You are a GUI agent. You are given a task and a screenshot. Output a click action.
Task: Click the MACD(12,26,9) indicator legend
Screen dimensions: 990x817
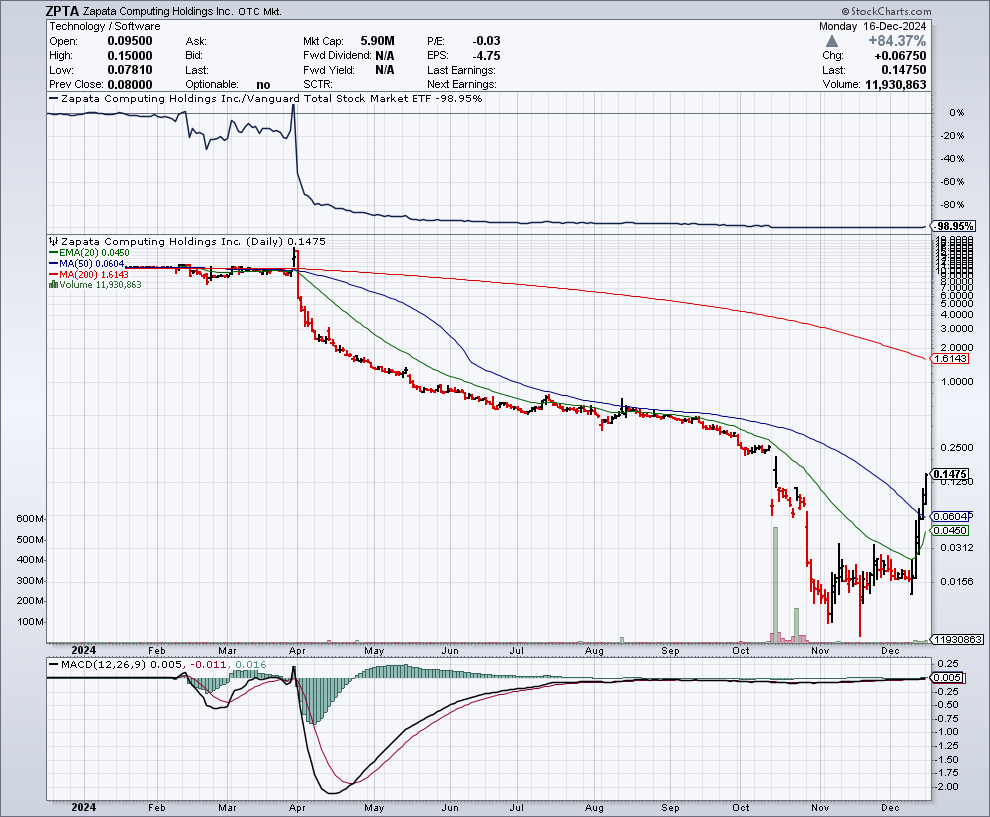tap(157, 665)
